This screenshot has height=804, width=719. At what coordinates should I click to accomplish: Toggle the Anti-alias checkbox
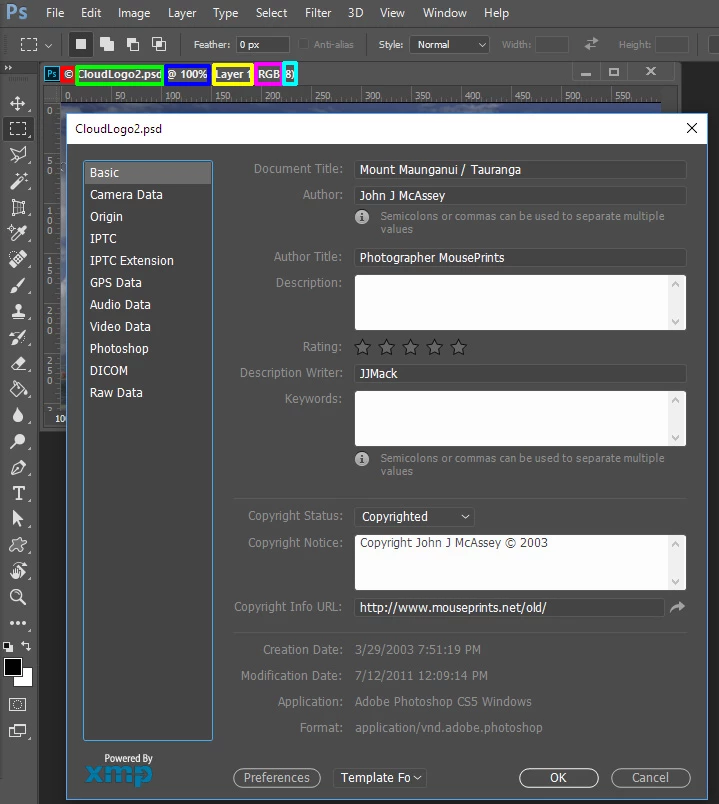click(304, 44)
